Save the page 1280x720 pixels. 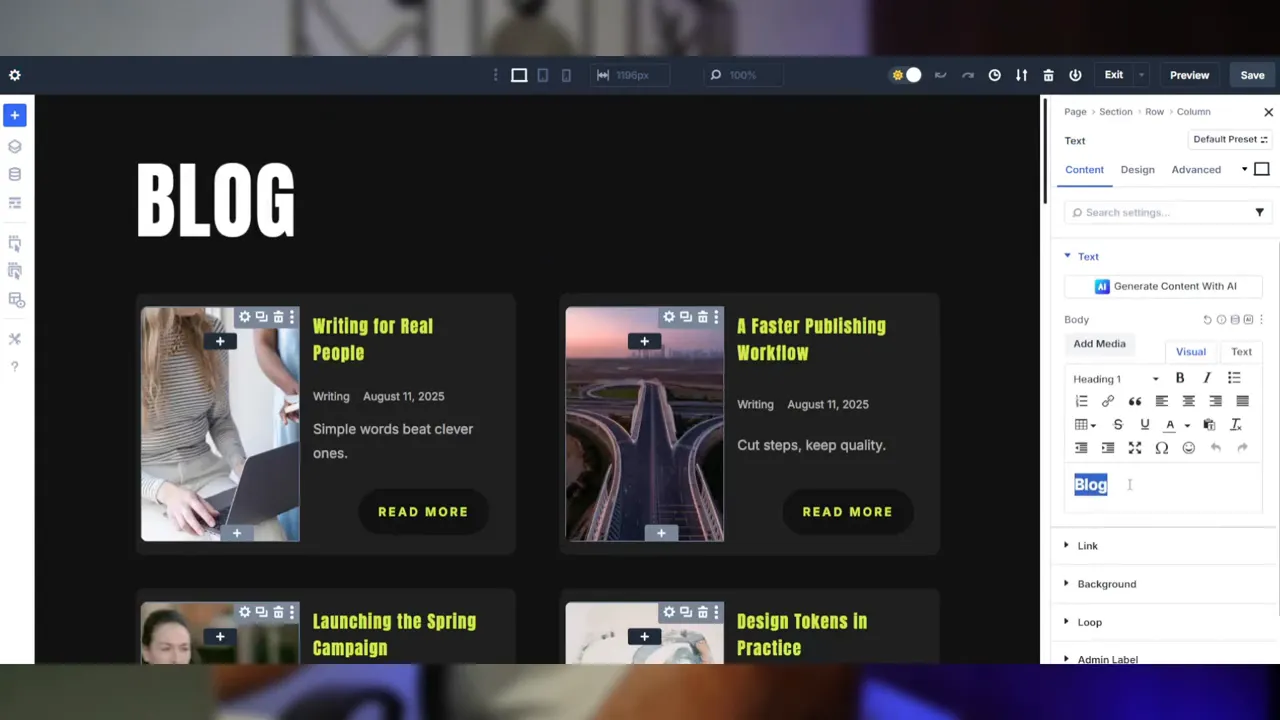click(x=1253, y=75)
